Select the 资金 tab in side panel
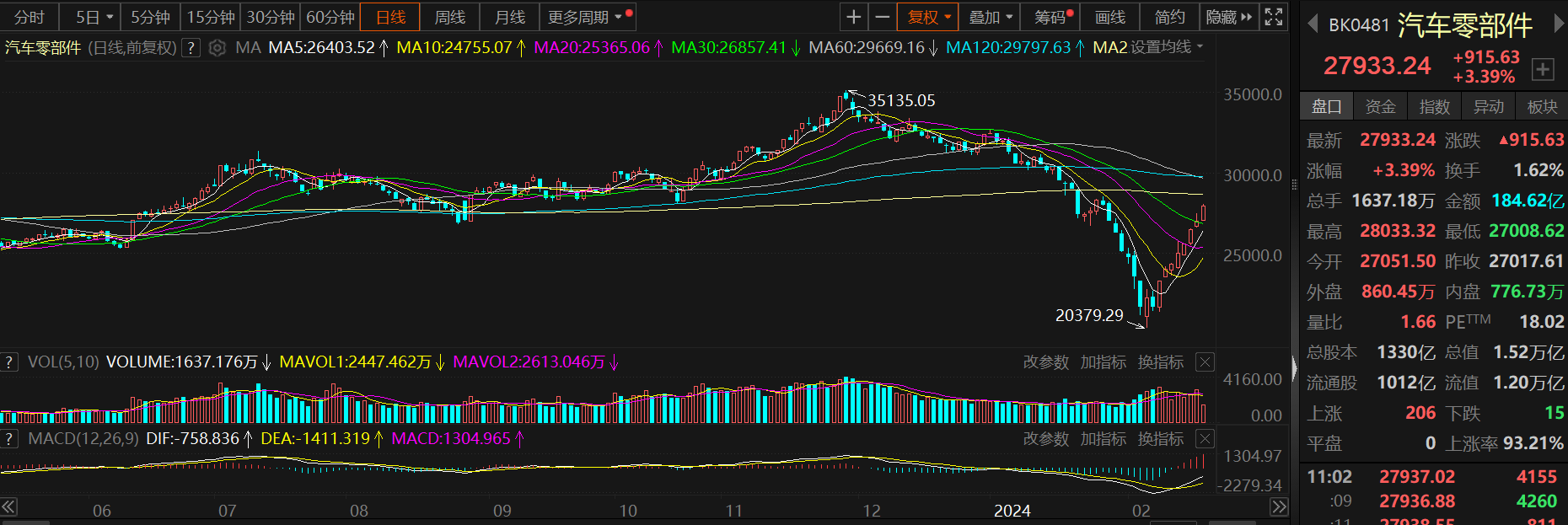 tap(1380, 106)
